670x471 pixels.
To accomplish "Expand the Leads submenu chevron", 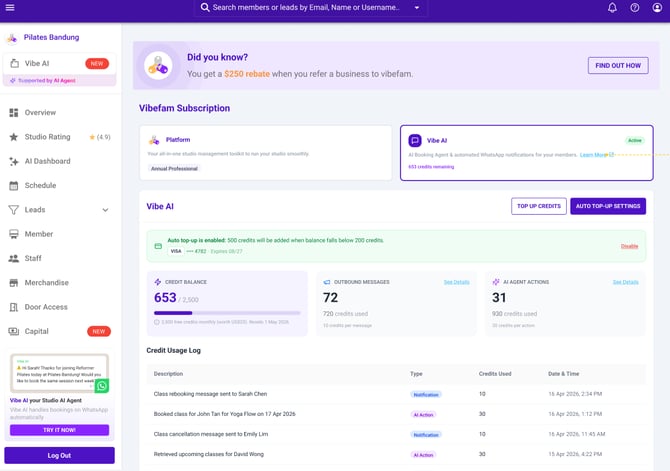I will [x=105, y=210].
